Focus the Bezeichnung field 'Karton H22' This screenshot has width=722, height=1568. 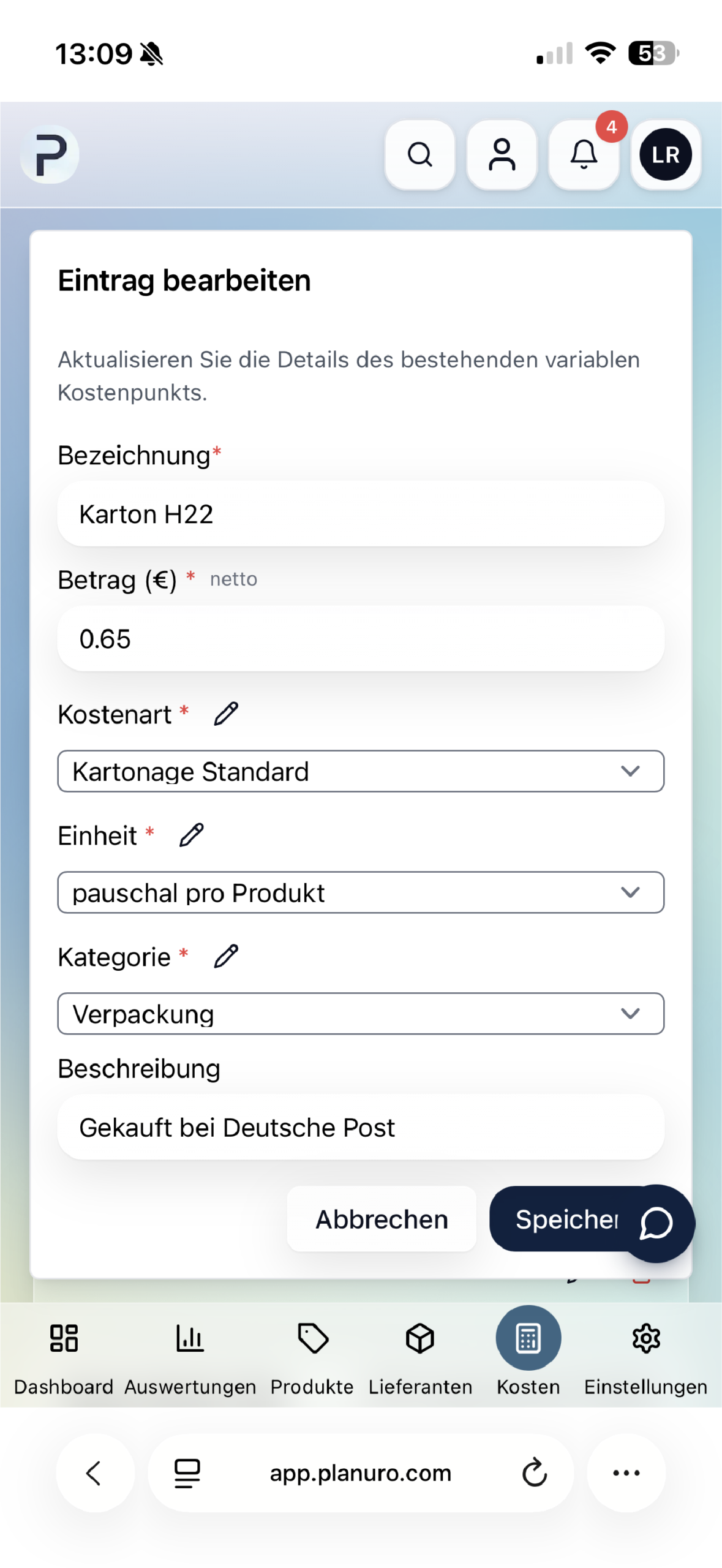pos(361,514)
